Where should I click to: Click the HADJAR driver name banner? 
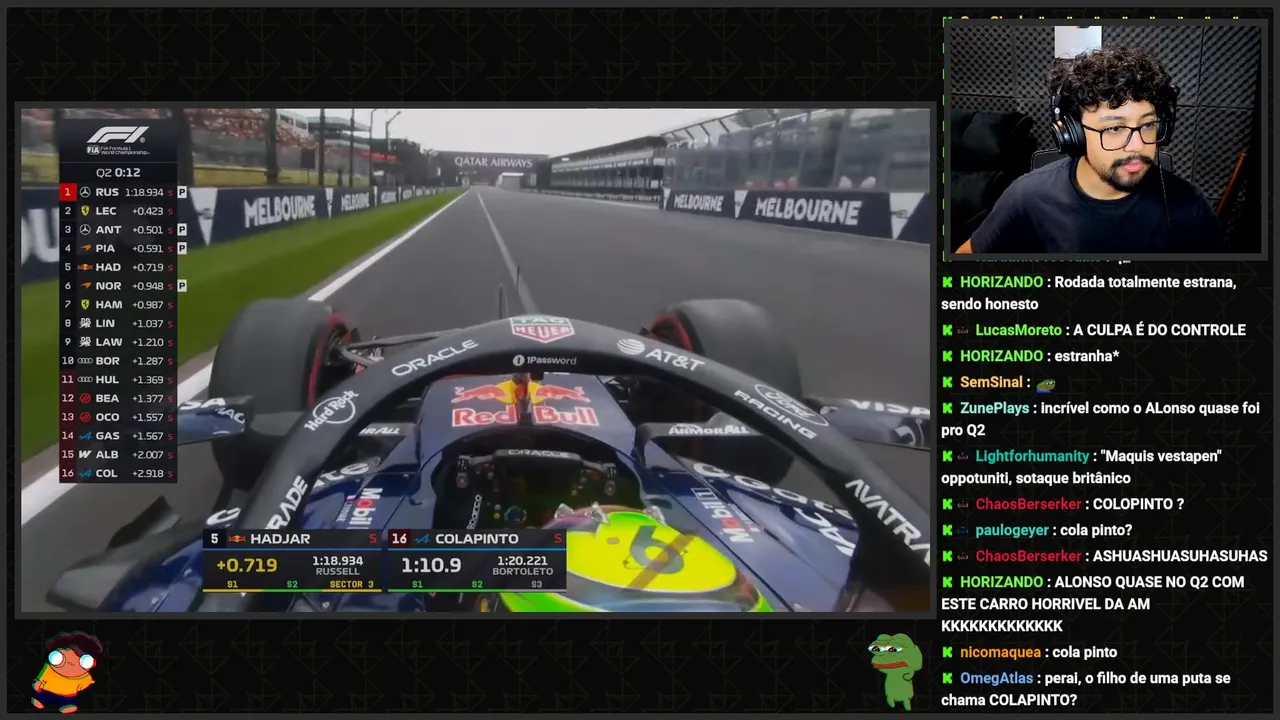[x=292, y=539]
